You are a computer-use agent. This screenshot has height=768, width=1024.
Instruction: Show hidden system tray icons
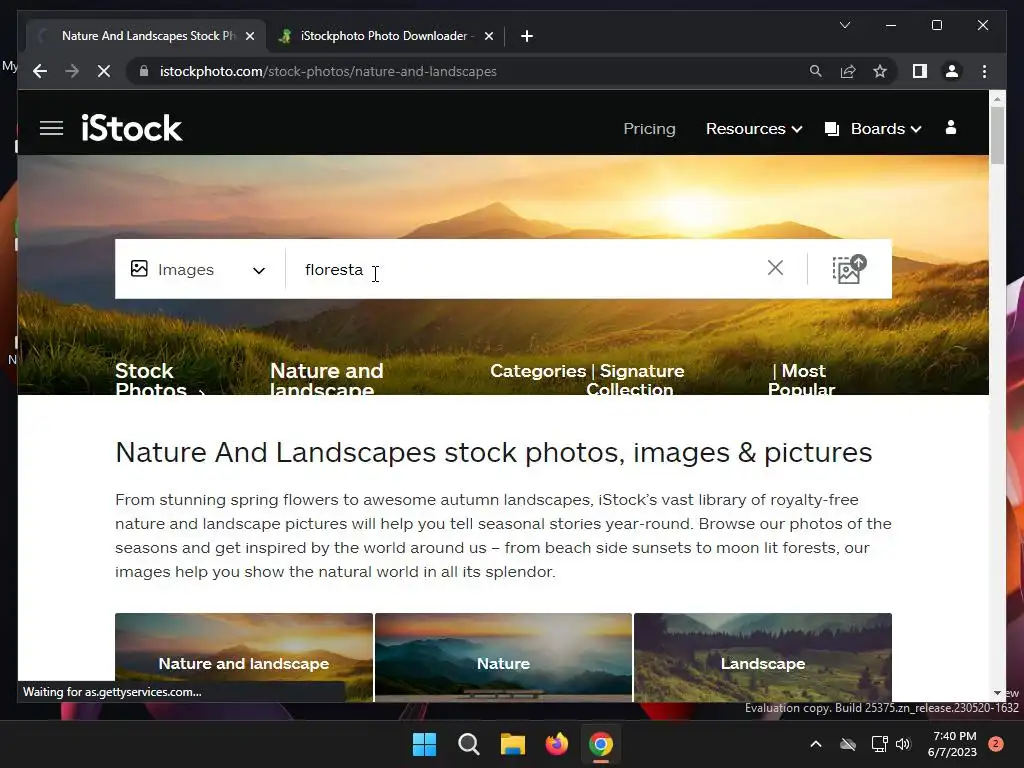click(816, 744)
